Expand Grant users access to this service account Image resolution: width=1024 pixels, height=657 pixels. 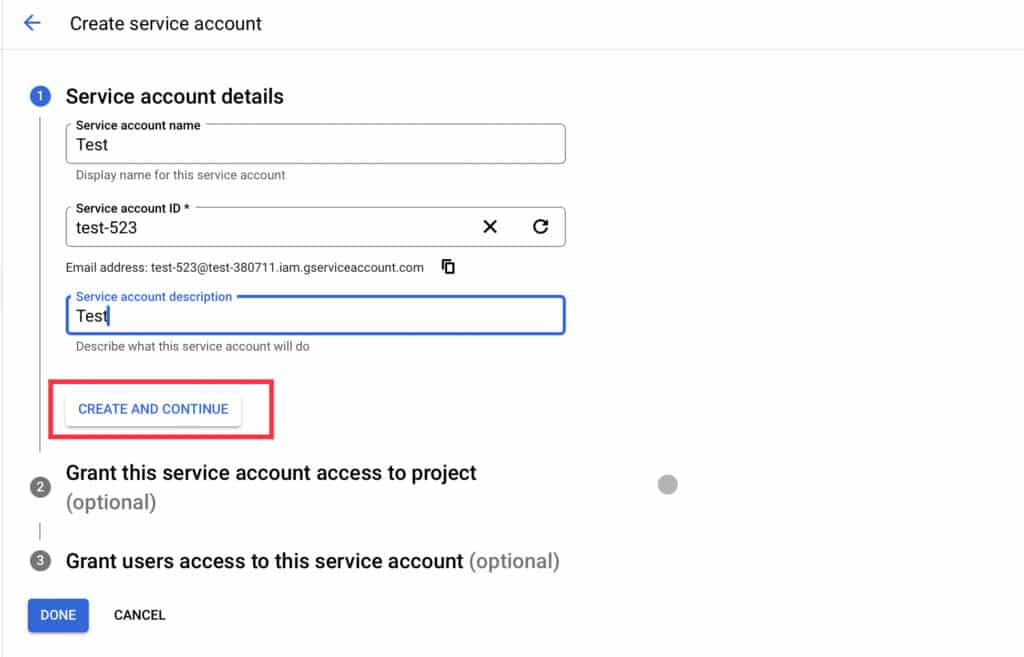click(264, 561)
